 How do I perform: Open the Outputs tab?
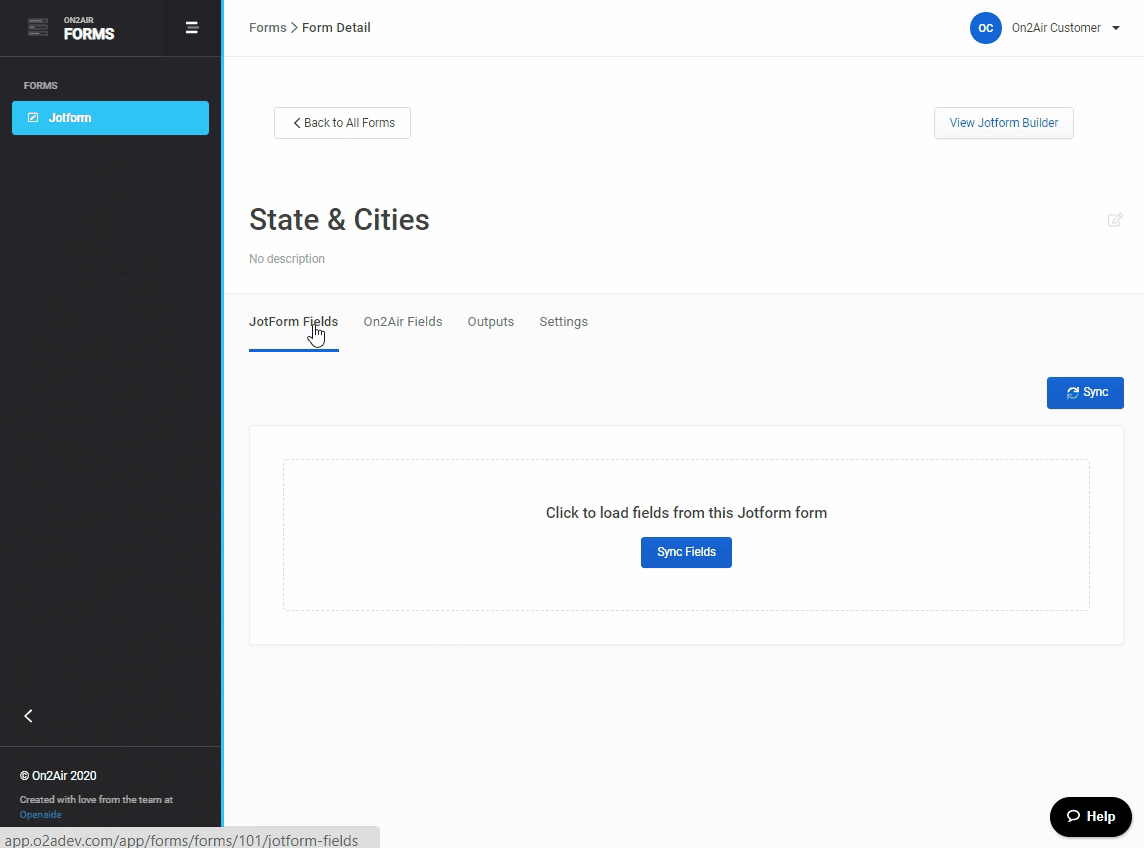pyautogui.click(x=490, y=322)
